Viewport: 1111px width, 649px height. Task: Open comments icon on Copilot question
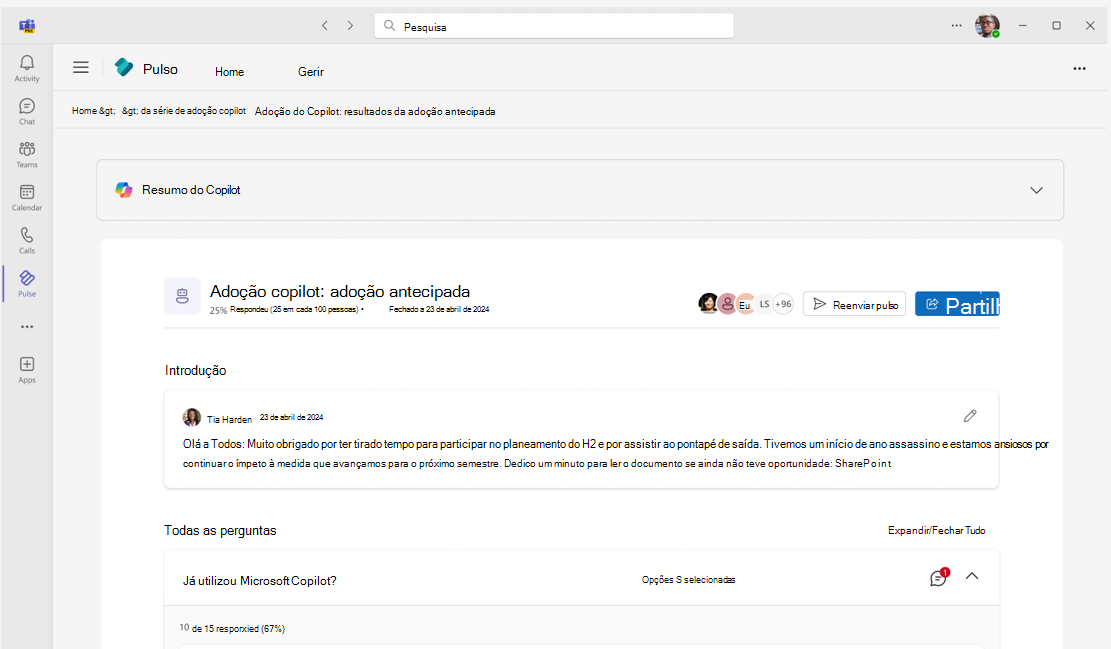(x=938, y=578)
